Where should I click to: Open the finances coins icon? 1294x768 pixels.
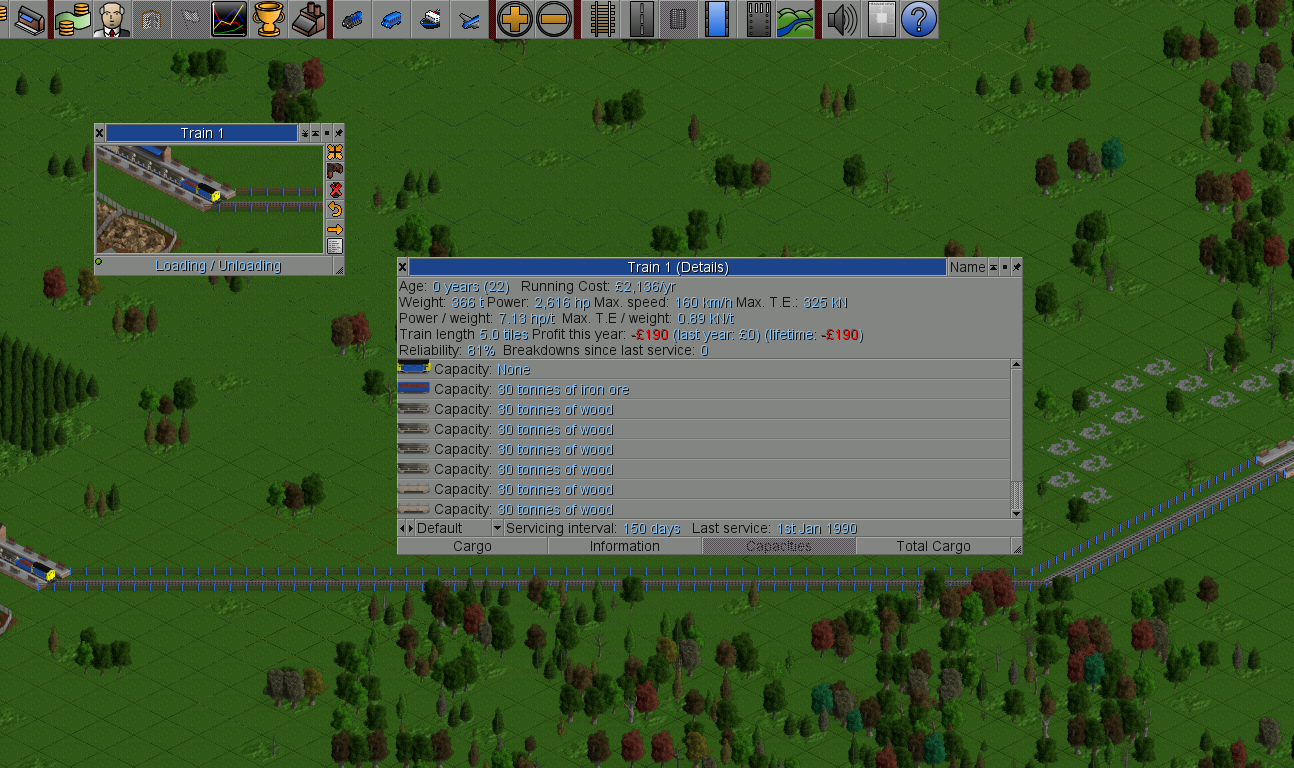(x=73, y=19)
